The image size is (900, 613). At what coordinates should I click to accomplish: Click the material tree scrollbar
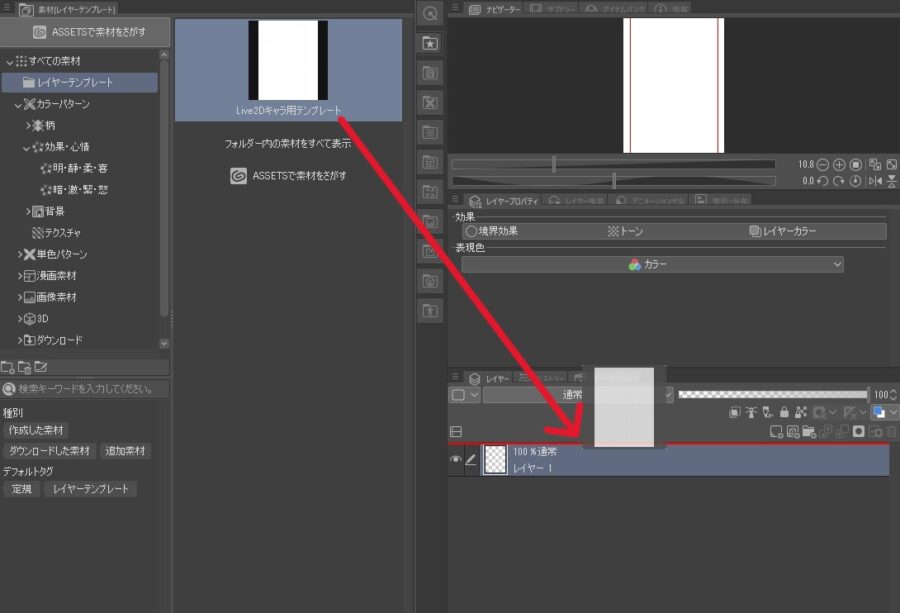(164, 187)
